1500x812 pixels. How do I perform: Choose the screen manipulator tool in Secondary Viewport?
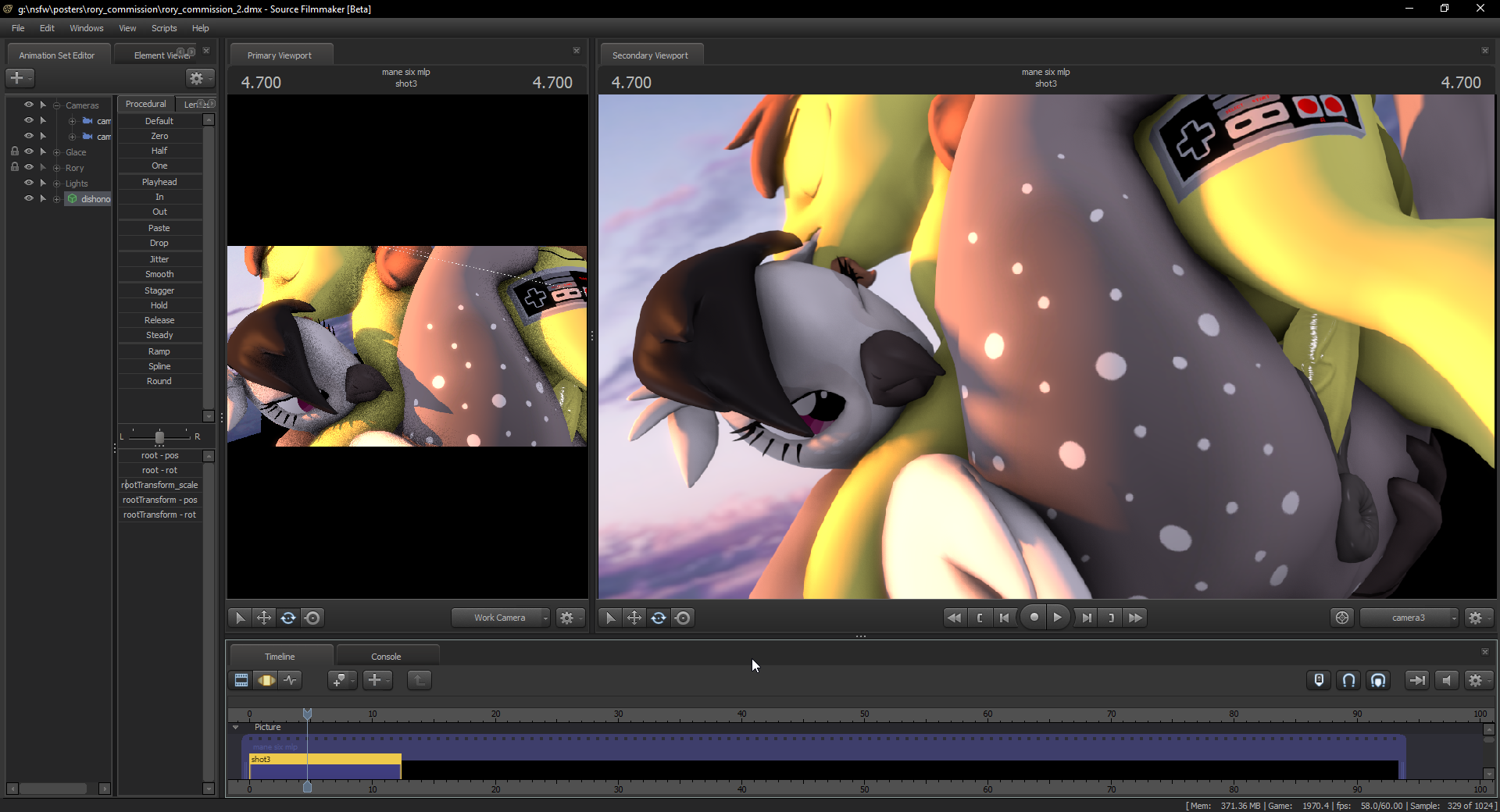(x=683, y=618)
